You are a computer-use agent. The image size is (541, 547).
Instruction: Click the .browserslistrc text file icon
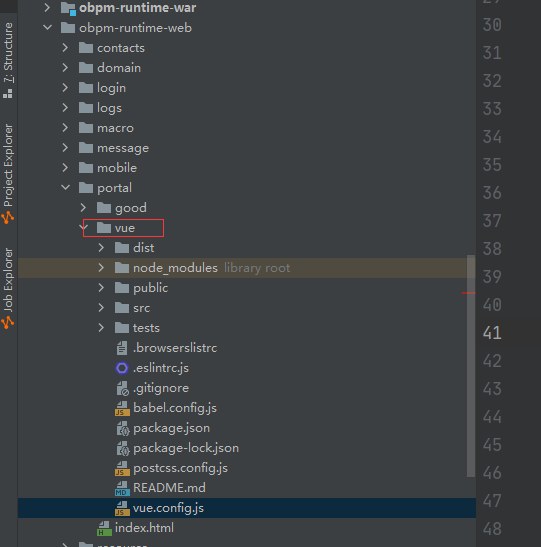pos(122,348)
